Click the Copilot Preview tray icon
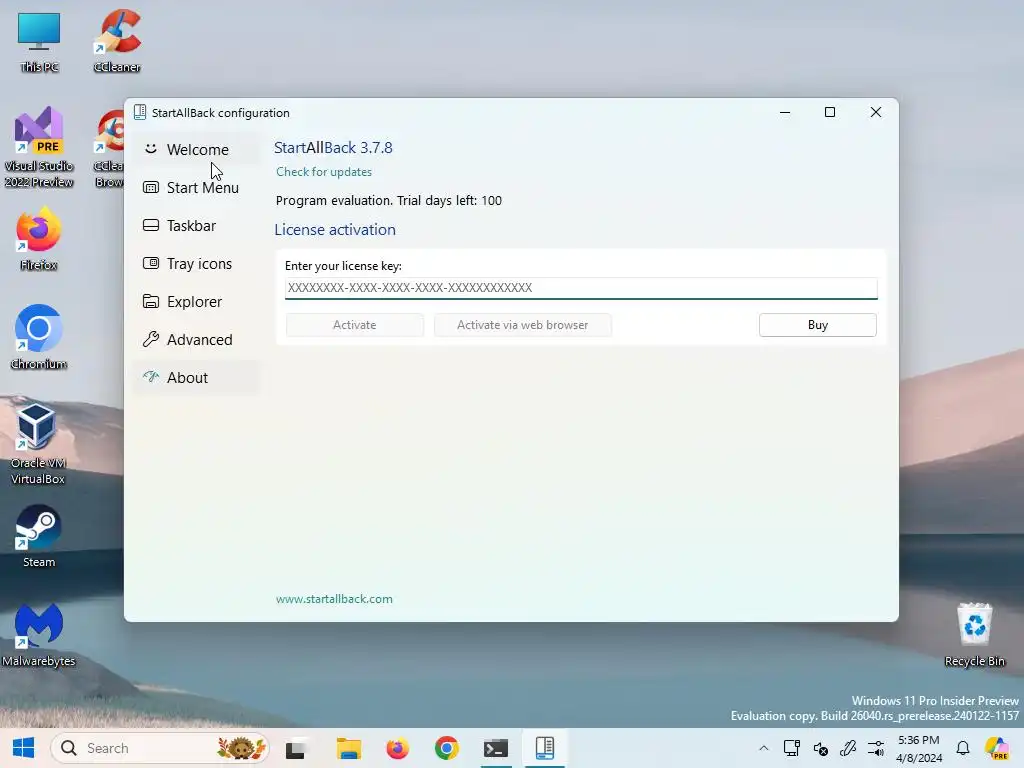Image resolution: width=1024 pixels, height=768 pixels. [x=997, y=748]
